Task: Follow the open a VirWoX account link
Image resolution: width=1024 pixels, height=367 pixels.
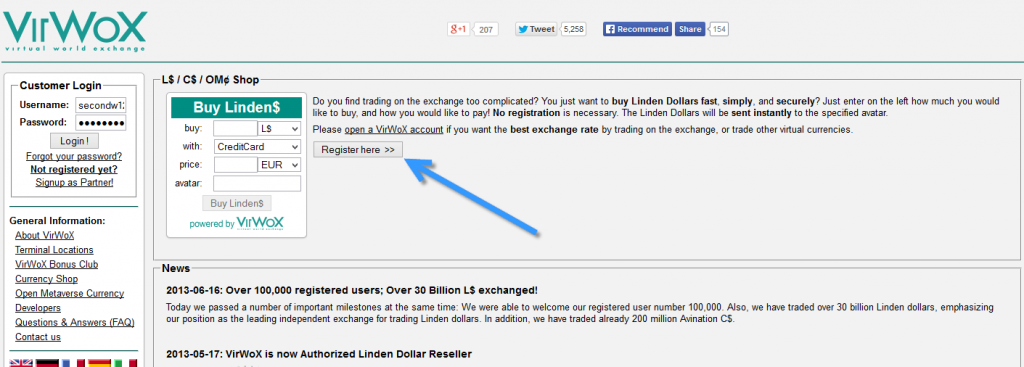Action: pos(394,130)
